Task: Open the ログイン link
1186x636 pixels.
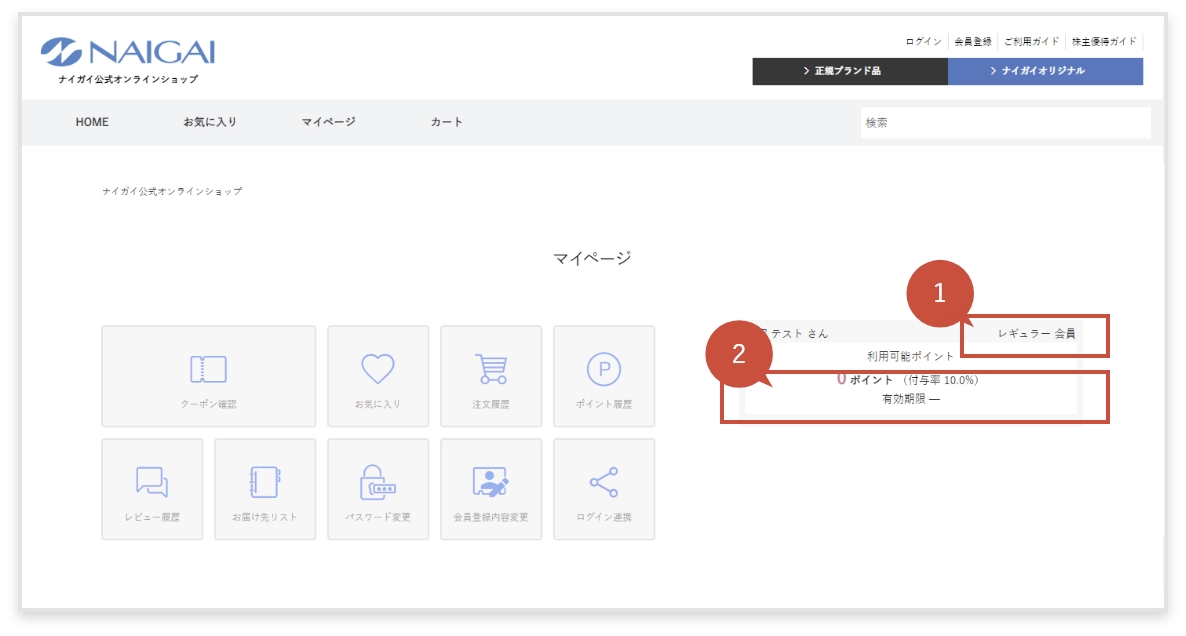Action: click(926, 41)
